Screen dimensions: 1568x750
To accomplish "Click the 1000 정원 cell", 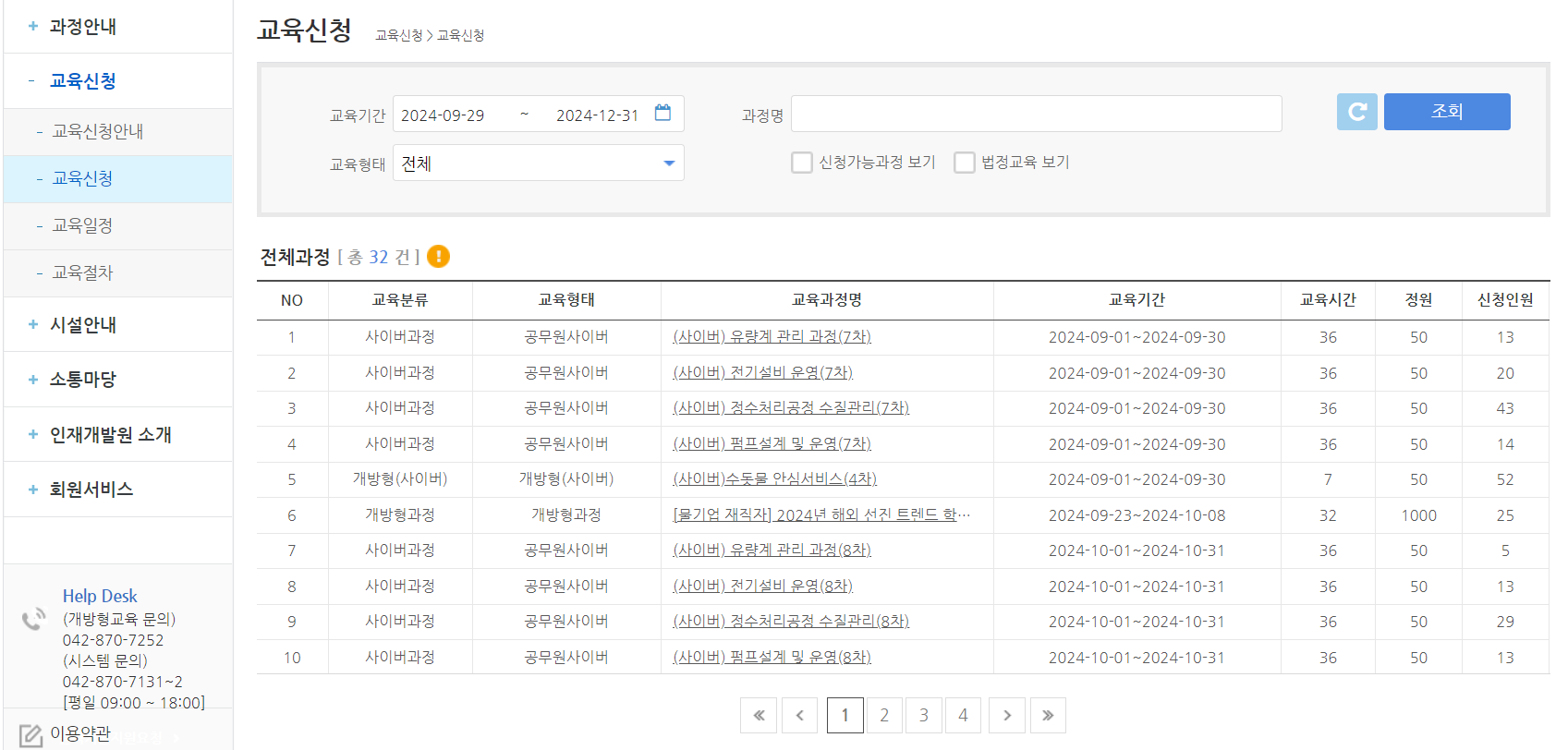I will (x=1418, y=515).
